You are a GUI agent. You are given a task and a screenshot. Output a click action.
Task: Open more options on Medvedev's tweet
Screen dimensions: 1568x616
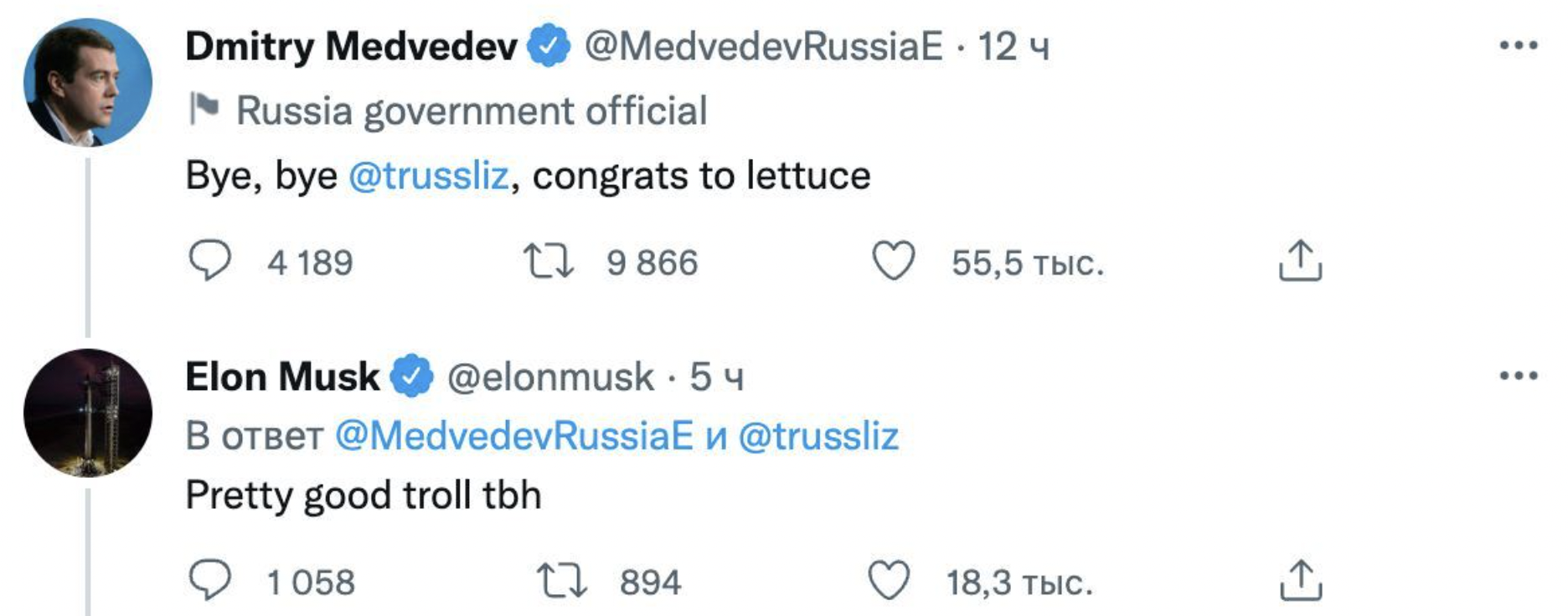tap(1518, 46)
